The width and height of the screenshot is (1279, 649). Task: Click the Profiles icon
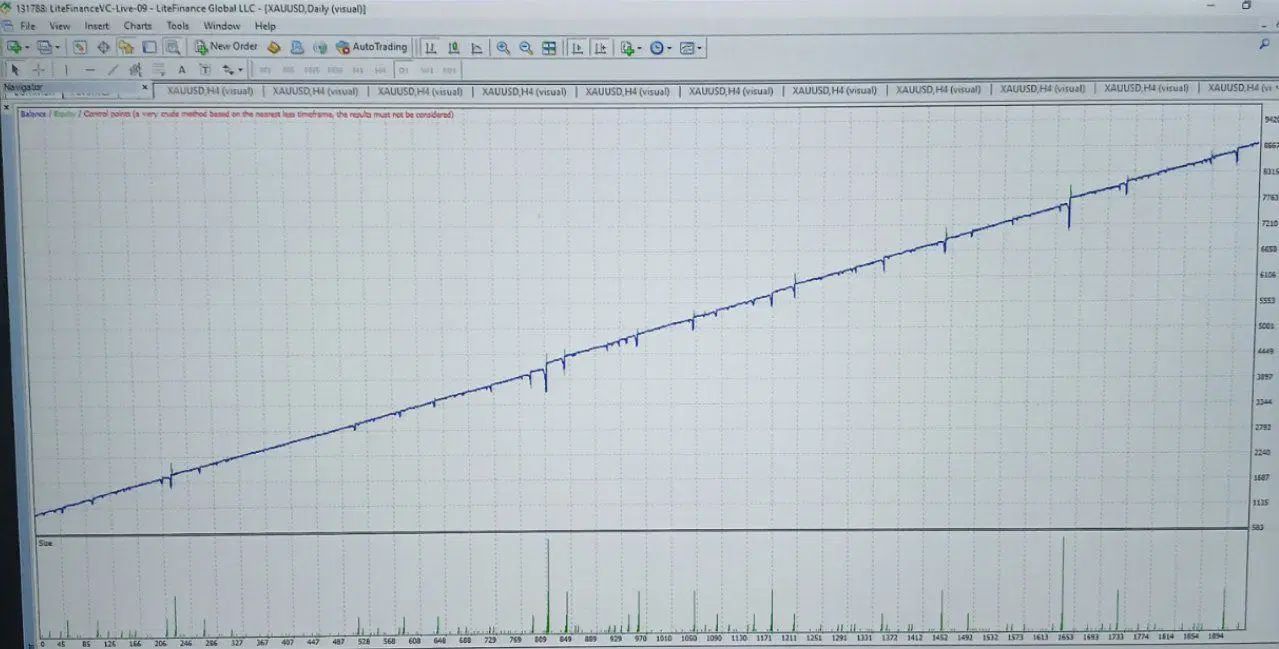[x=44, y=47]
